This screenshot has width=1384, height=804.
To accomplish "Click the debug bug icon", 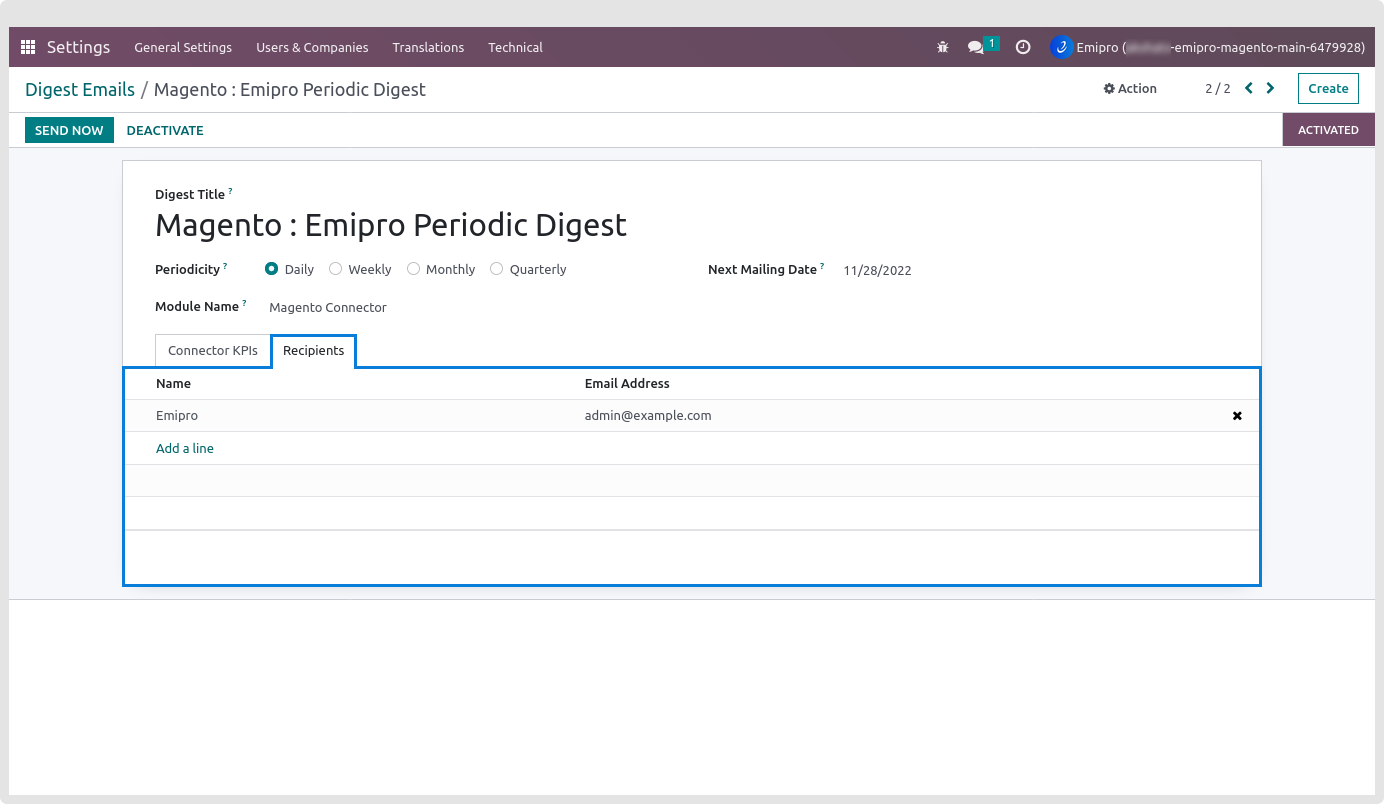I will 942,47.
